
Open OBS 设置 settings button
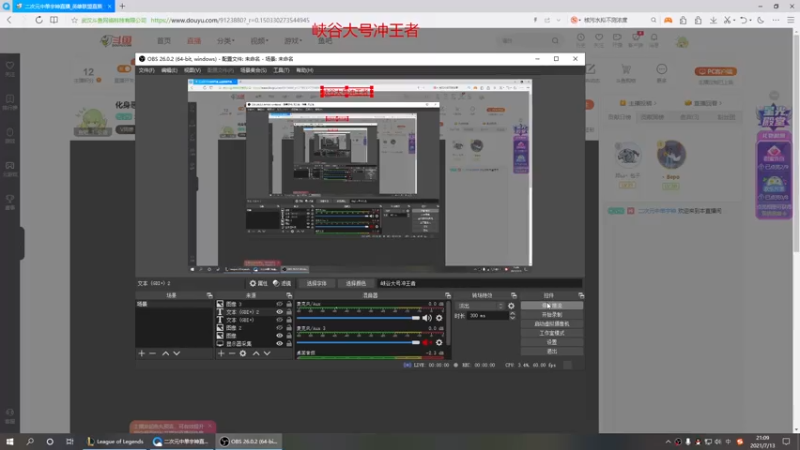(x=552, y=342)
